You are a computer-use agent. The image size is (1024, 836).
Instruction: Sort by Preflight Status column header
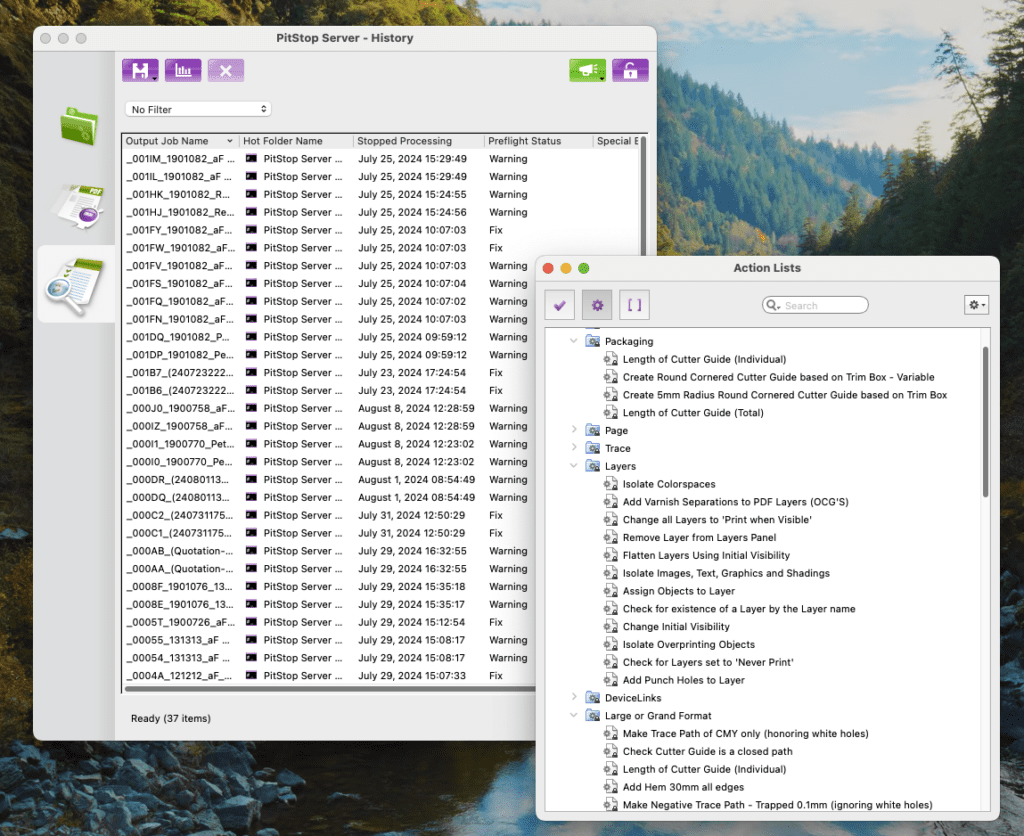(539, 141)
